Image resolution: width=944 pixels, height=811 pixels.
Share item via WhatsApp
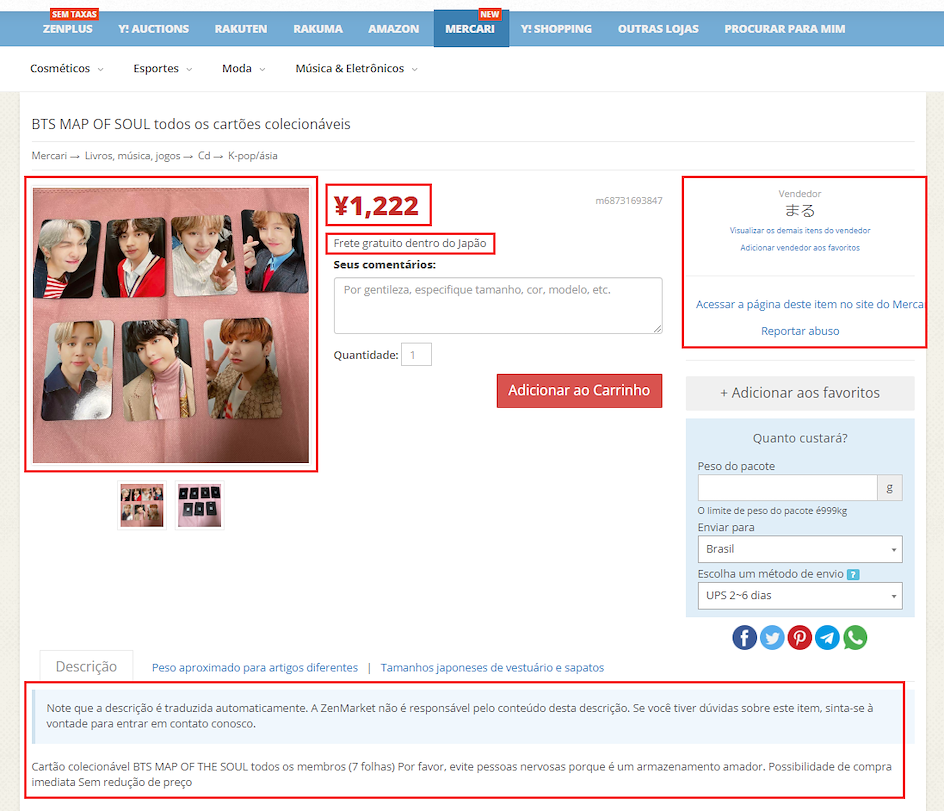pyautogui.click(x=855, y=638)
